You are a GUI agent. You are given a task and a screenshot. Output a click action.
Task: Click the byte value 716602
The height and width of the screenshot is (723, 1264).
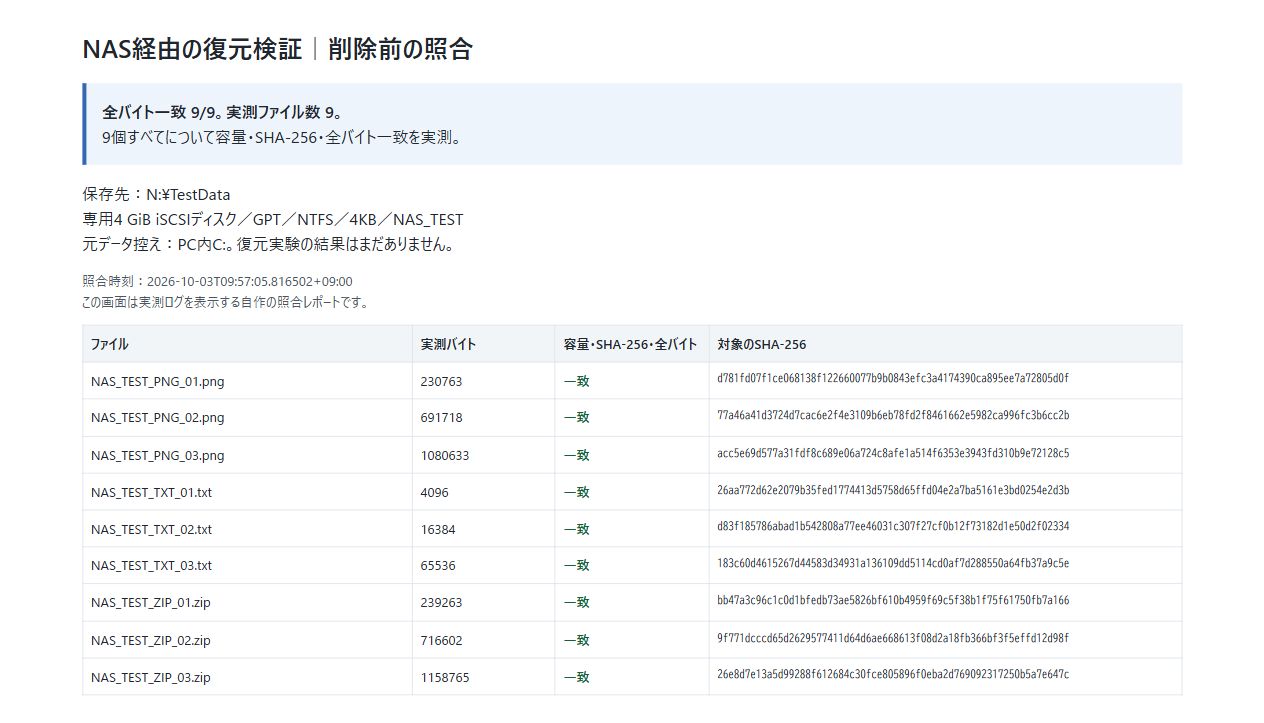[x=442, y=640]
